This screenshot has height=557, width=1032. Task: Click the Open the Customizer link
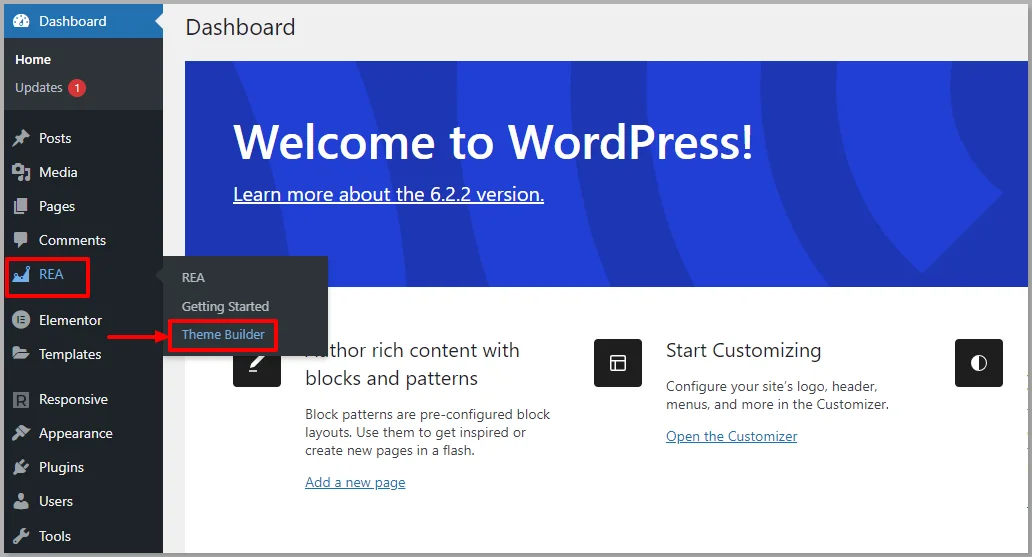[x=731, y=437]
